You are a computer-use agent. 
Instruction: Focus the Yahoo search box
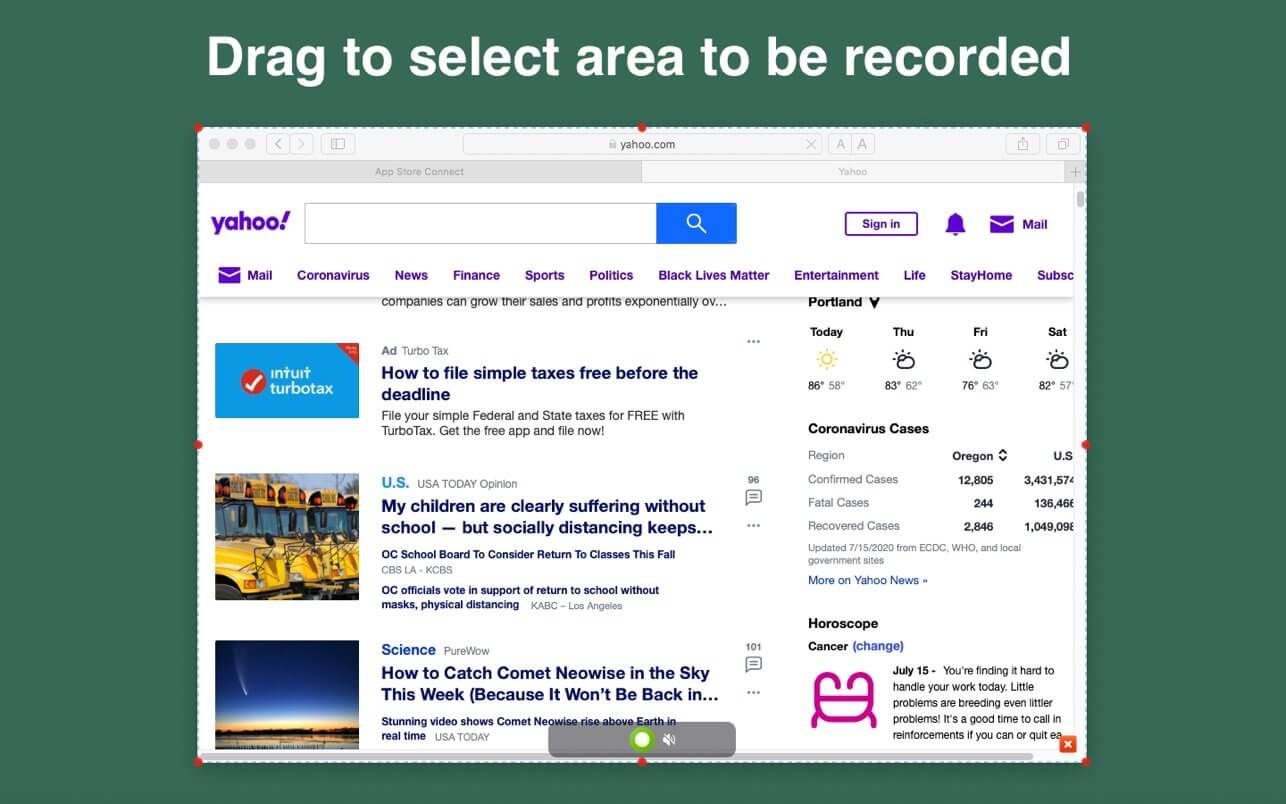click(x=480, y=223)
